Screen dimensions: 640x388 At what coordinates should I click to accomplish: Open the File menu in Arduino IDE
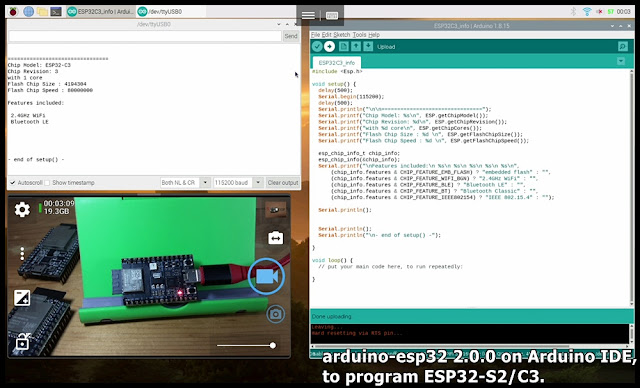(315, 35)
